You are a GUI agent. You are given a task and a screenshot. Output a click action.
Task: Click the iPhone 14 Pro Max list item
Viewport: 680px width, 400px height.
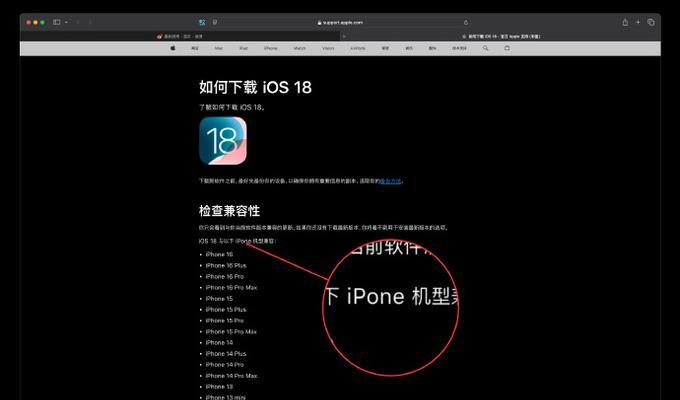[x=232, y=376]
